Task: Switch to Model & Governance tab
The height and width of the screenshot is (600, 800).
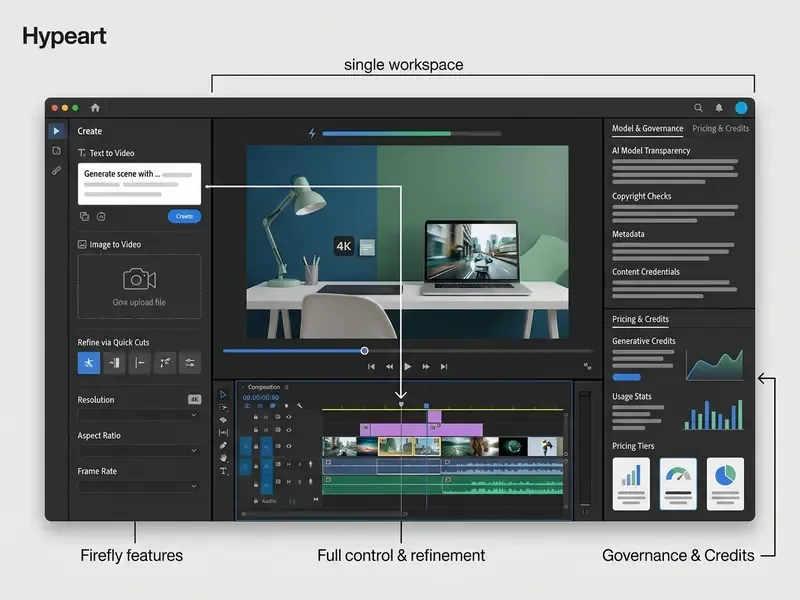Action: click(647, 129)
